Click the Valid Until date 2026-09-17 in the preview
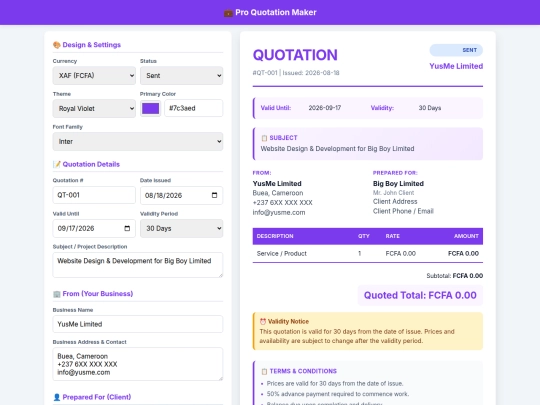This screenshot has width=540, height=405. [325, 108]
